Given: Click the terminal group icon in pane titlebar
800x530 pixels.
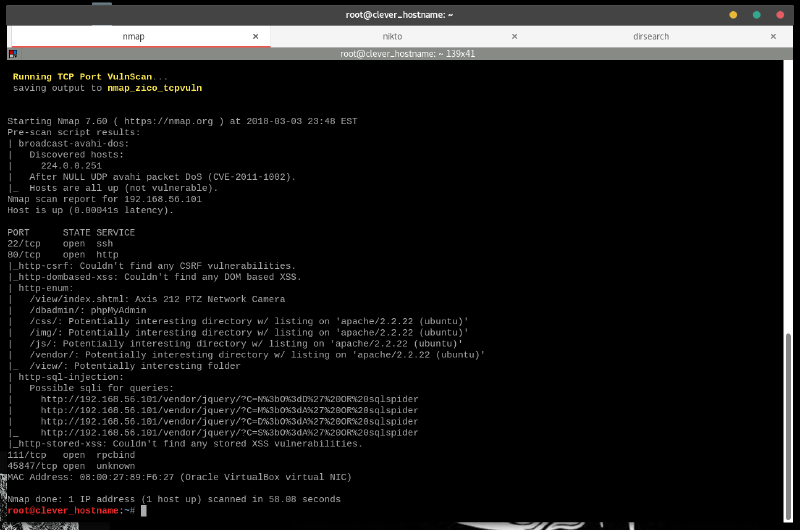Looking at the screenshot, I should (12, 53).
